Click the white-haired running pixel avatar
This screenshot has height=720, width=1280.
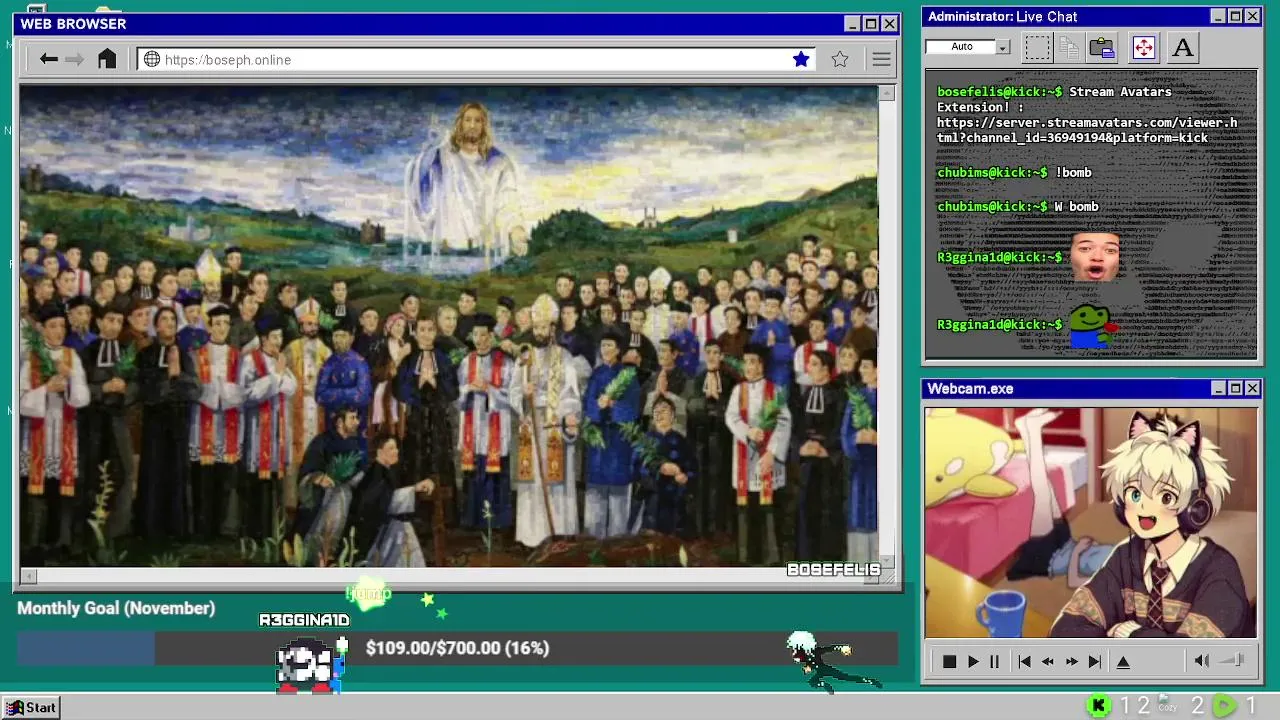(x=832, y=661)
